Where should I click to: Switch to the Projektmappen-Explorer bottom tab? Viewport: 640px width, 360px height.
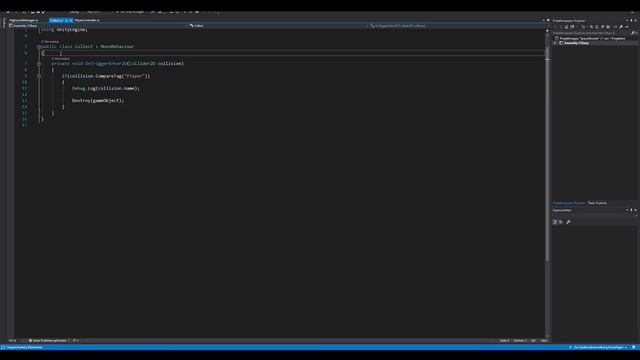pyautogui.click(x=569, y=203)
